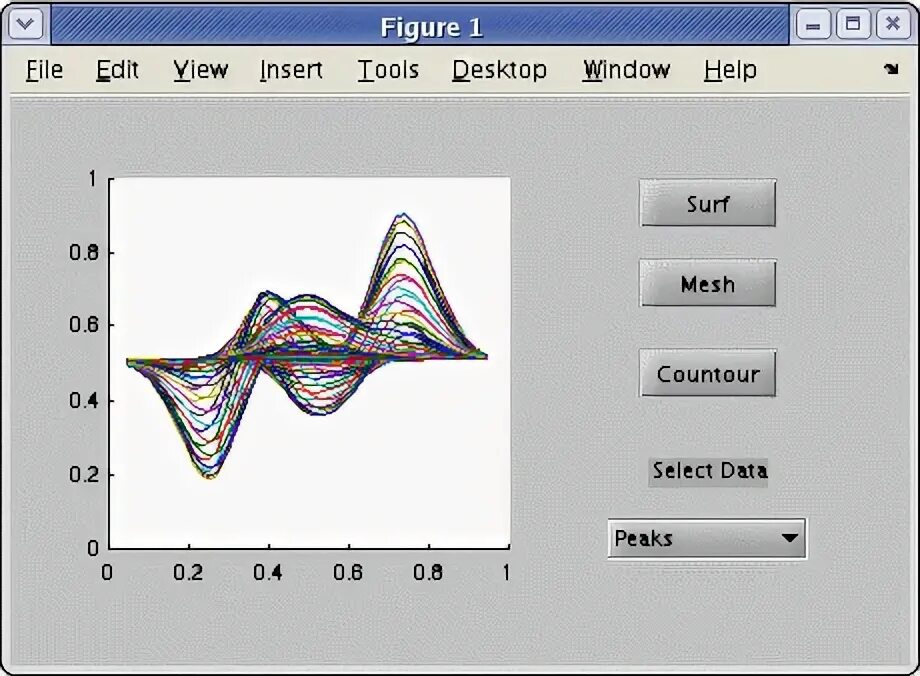Click the 0.2 y-axis tick label

pyautogui.click(x=84, y=475)
